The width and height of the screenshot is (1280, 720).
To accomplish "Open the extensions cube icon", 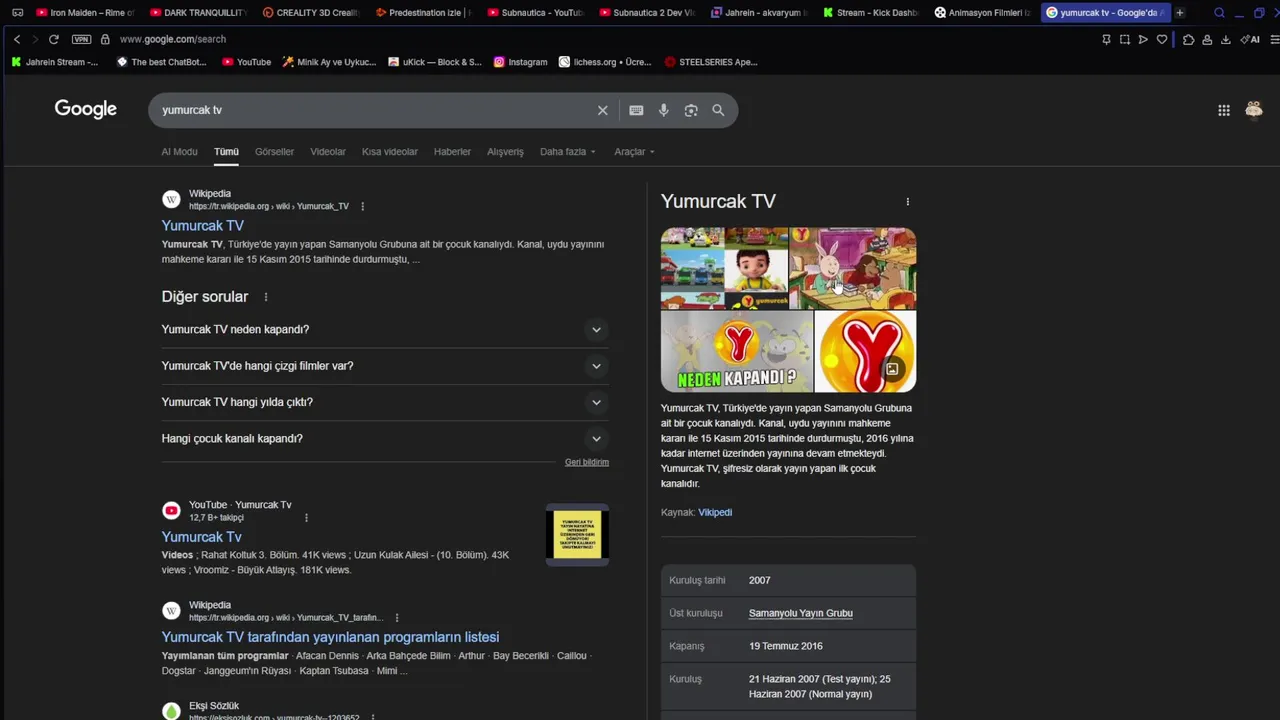I will [x=1188, y=39].
